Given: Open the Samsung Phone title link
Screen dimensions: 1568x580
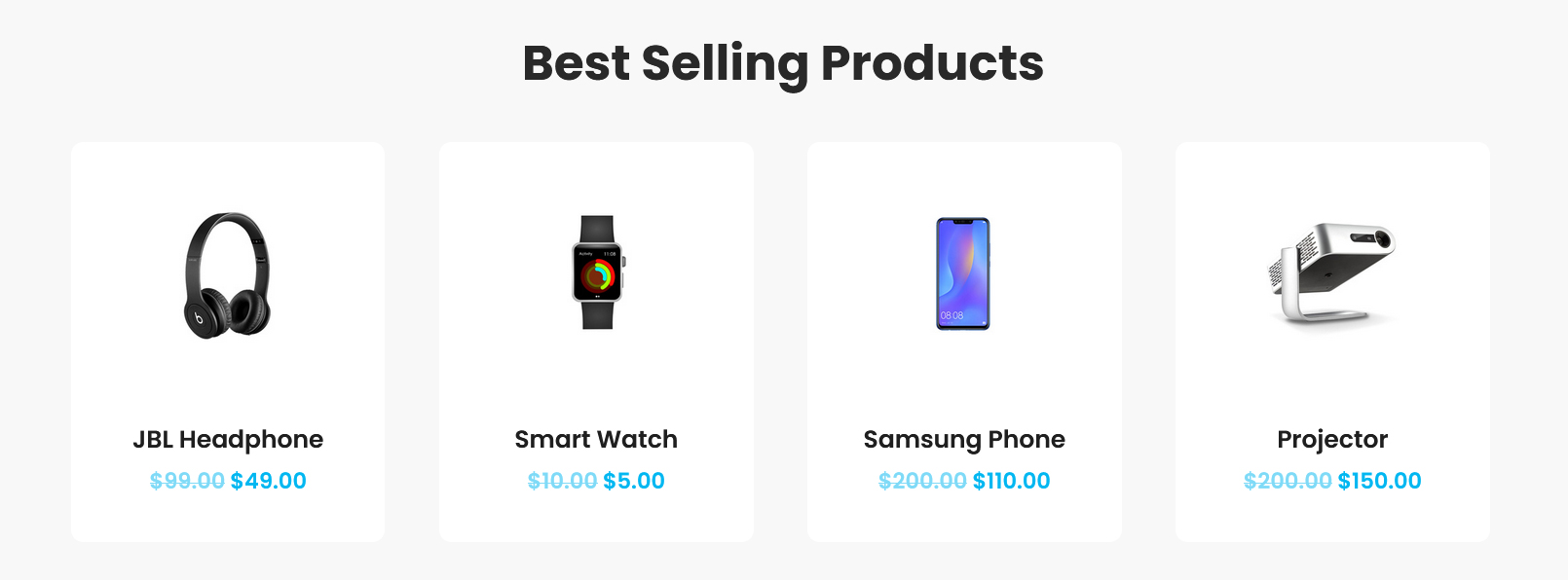Looking at the screenshot, I should click(964, 440).
